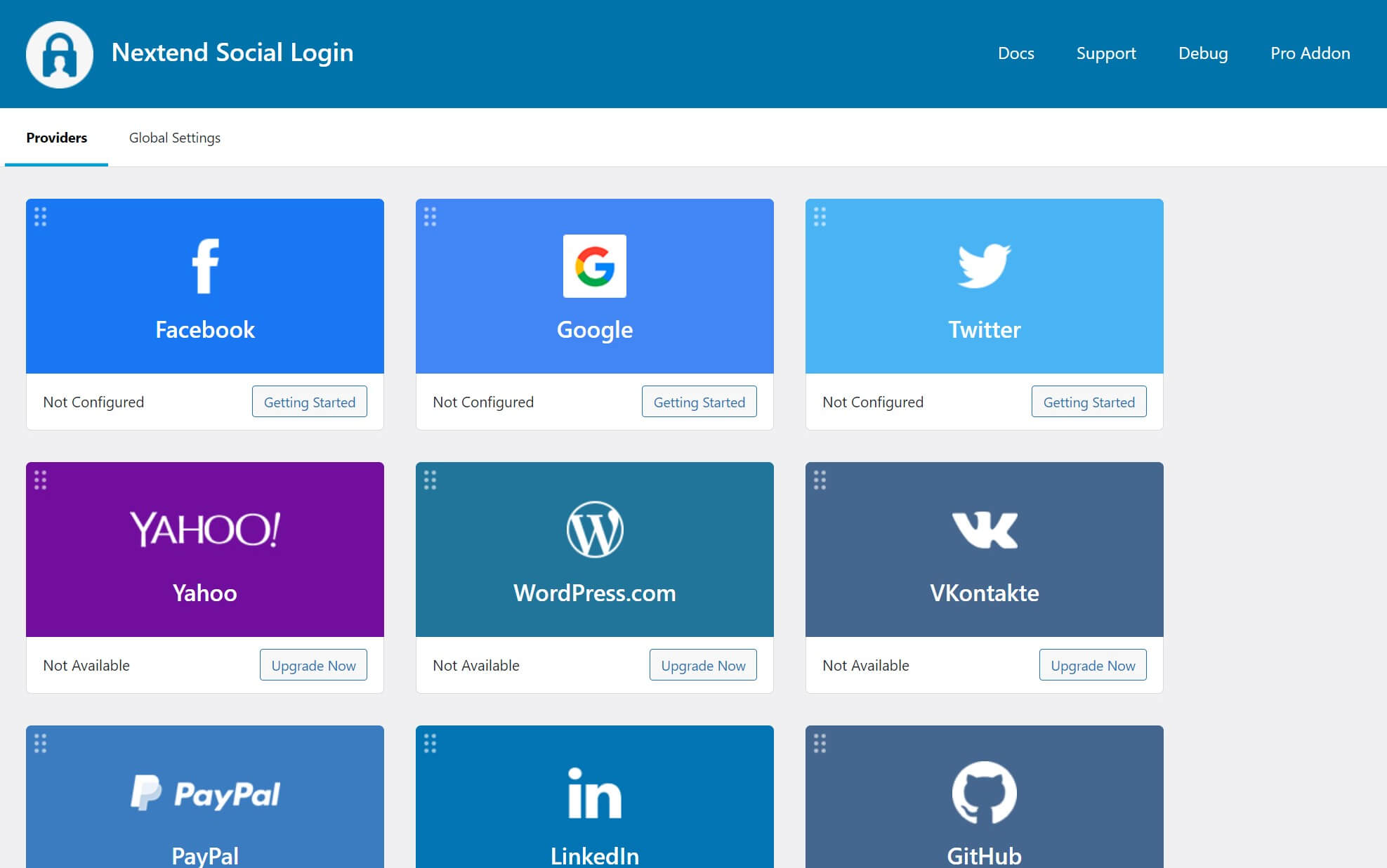Click the Twitter provider icon
1387x868 pixels.
pos(983,266)
